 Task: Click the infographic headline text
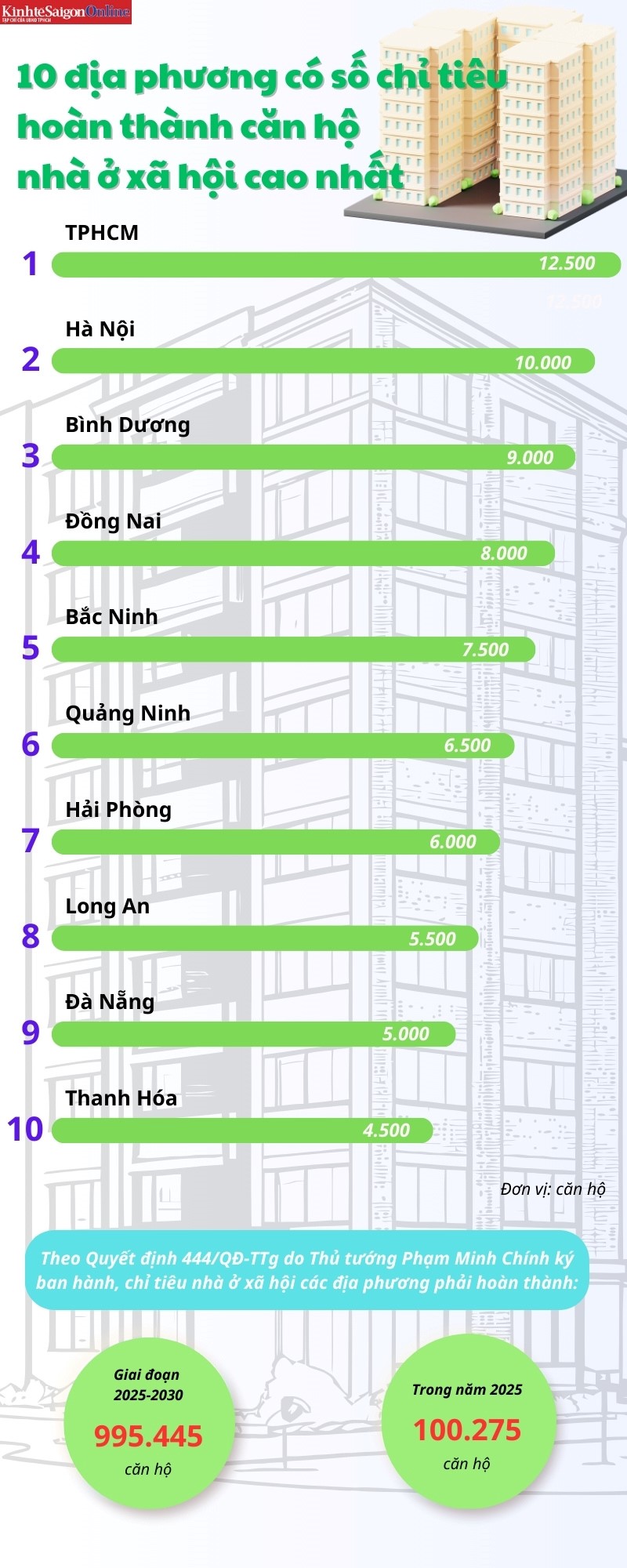263,127
